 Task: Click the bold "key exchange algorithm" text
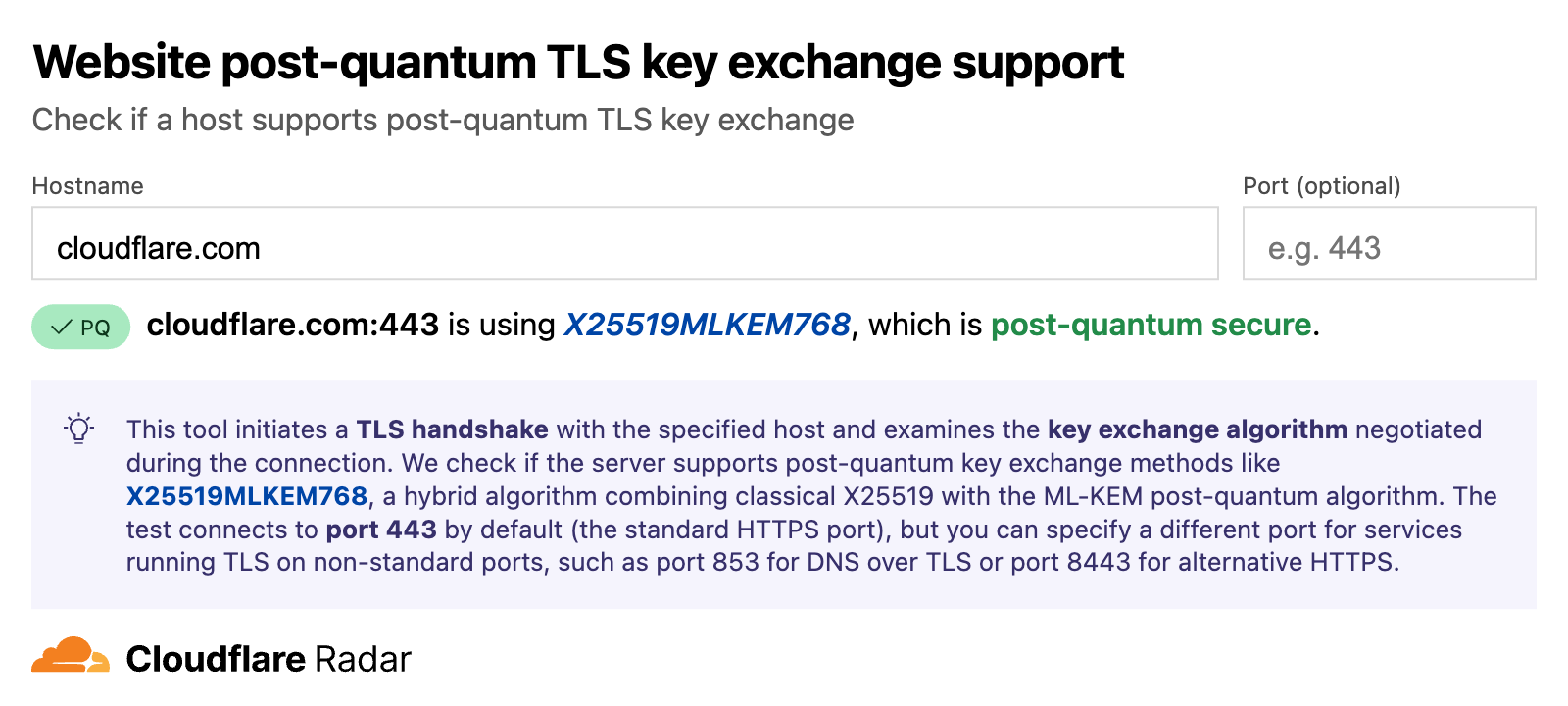click(1197, 429)
